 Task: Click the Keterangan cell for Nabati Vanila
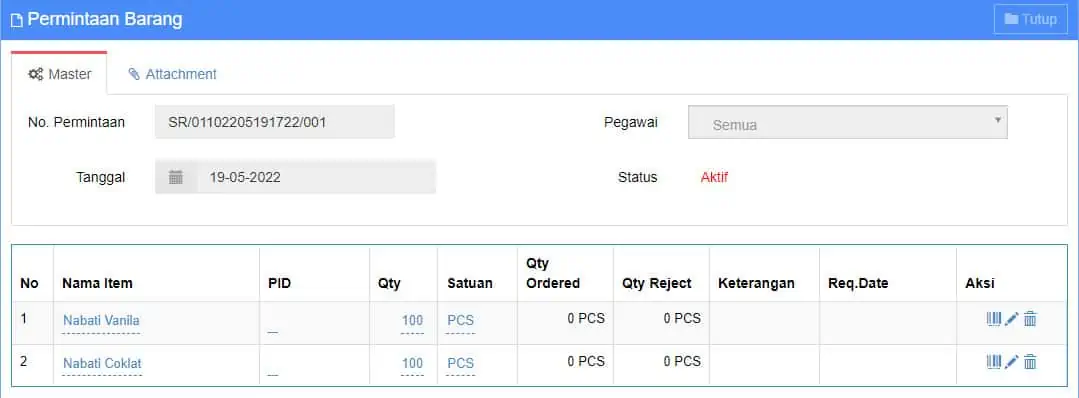click(x=765, y=323)
